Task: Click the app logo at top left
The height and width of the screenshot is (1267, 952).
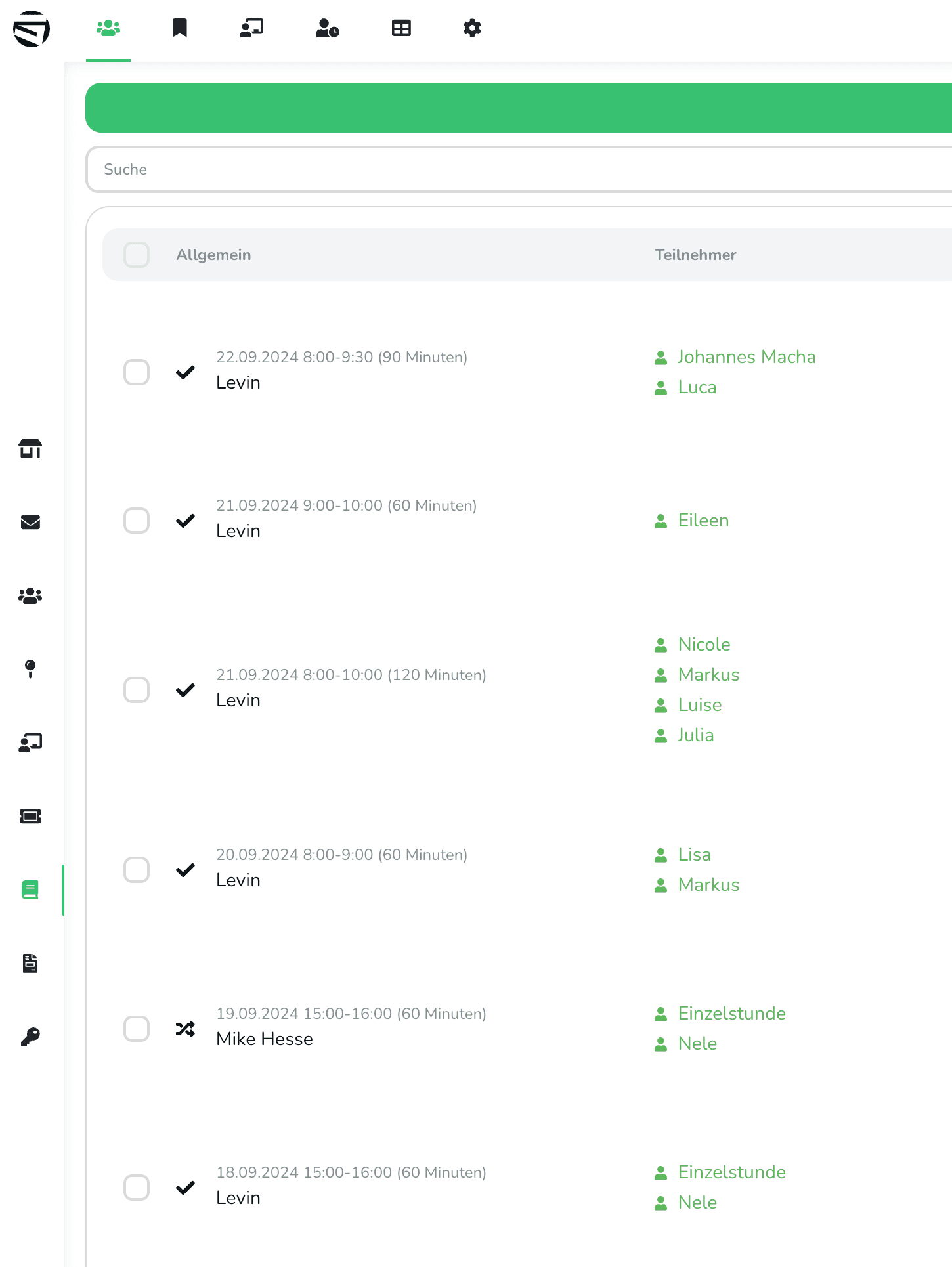Action: (x=32, y=30)
